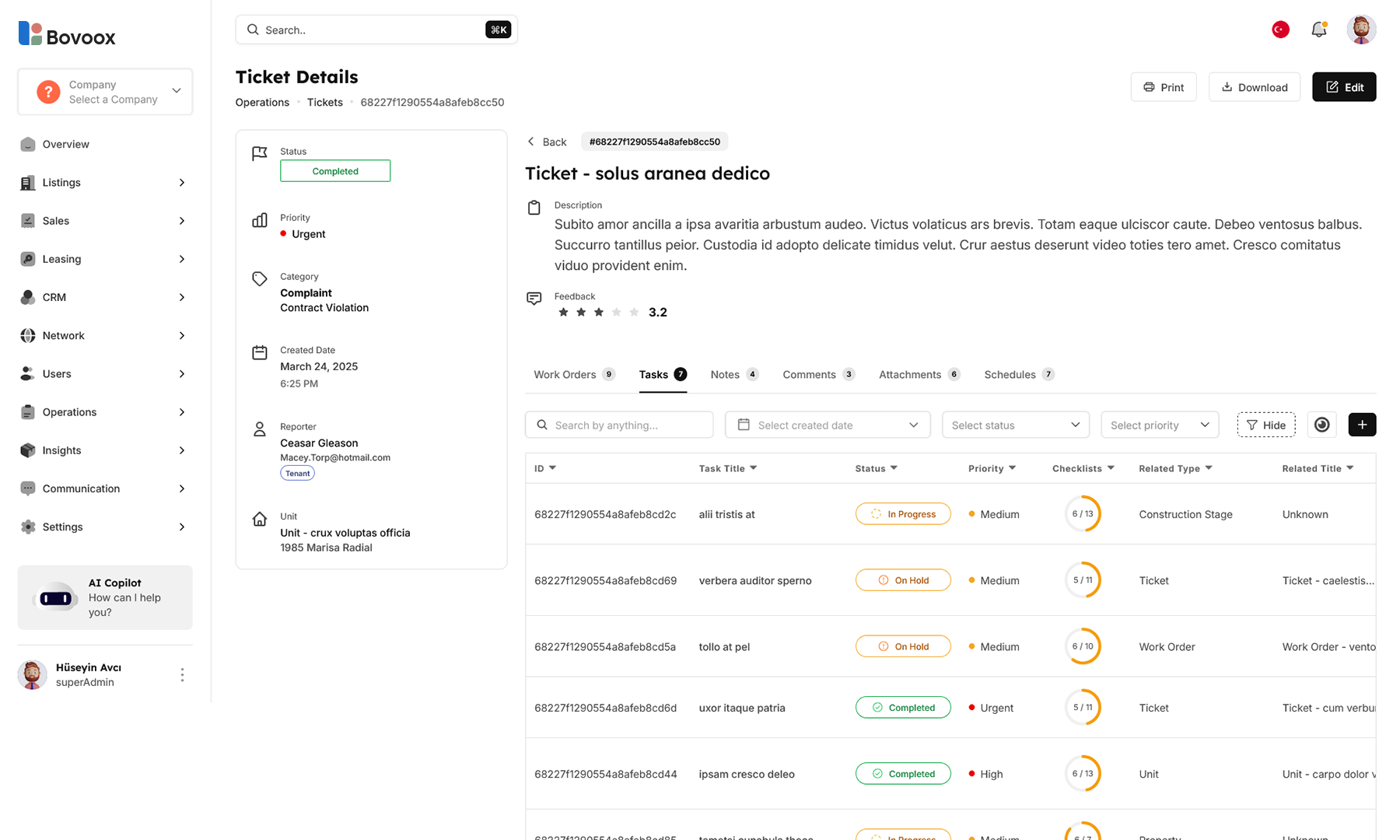Click the circular view icon beside Hide
The width and height of the screenshot is (1400, 840).
1321,425
